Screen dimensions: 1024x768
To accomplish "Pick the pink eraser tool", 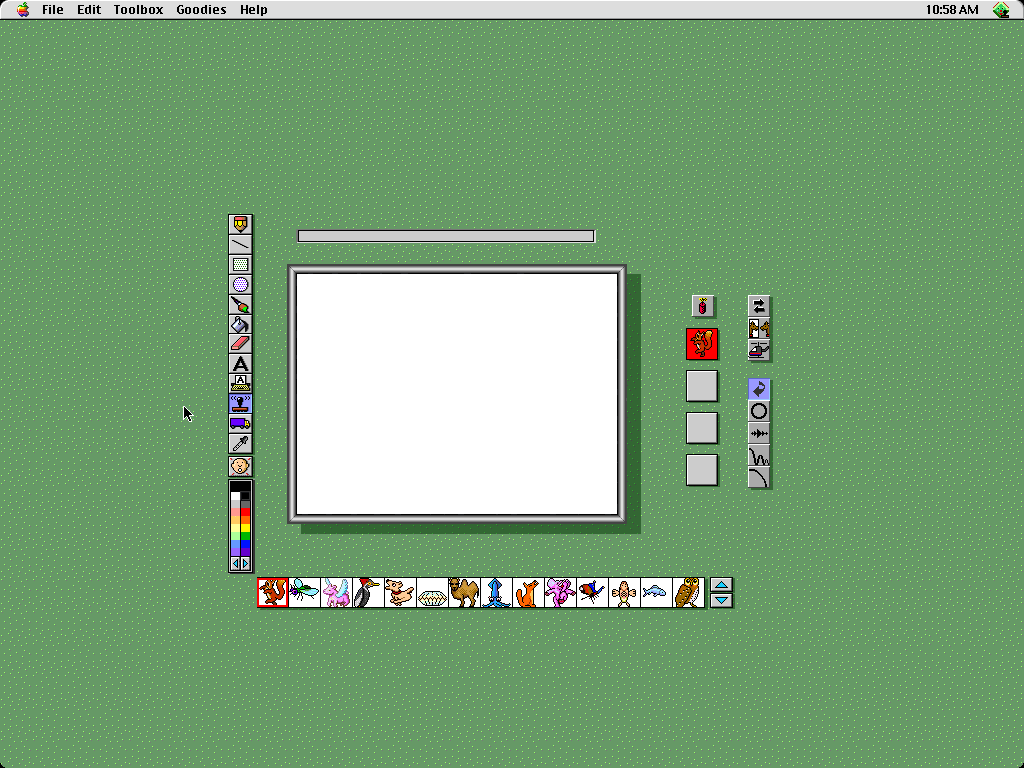I will [240, 344].
